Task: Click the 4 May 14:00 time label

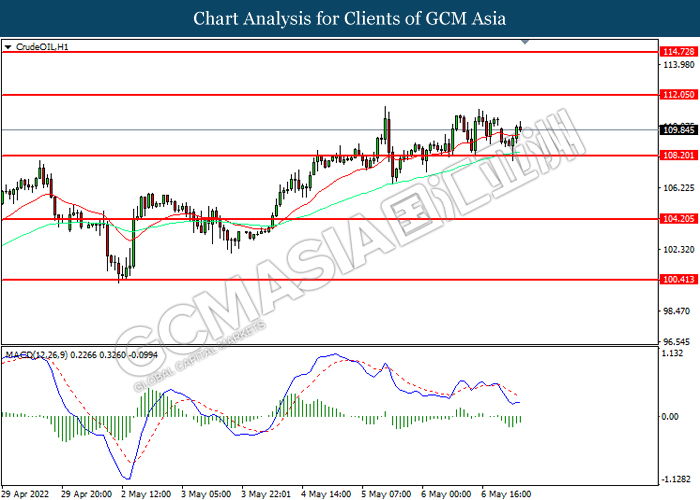Action: (326, 494)
